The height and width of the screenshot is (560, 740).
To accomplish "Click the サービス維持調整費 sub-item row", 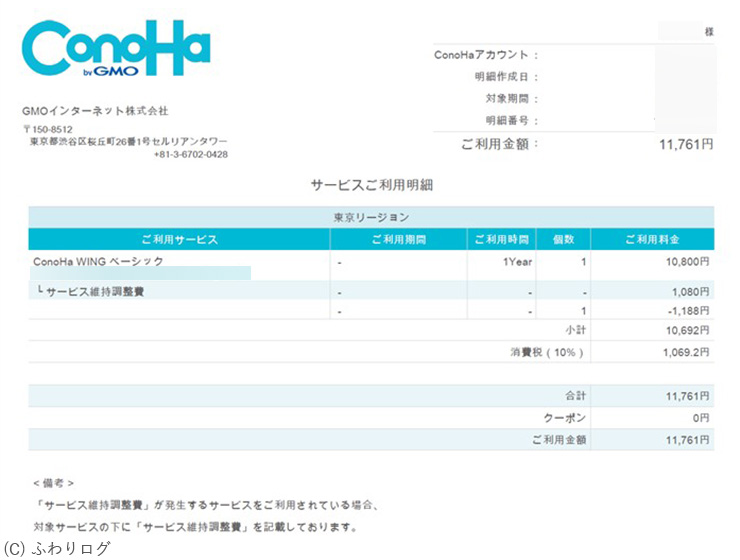I will (x=94, y=292).
